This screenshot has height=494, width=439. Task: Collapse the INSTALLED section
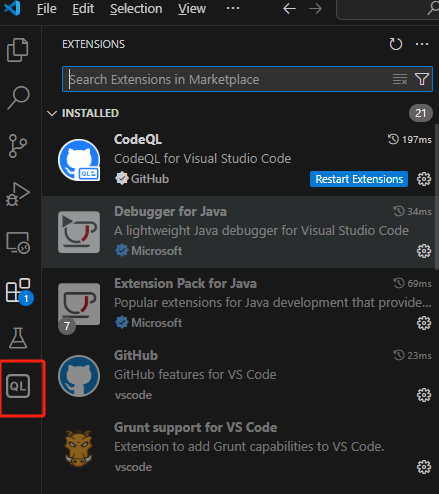coord(52,113)
